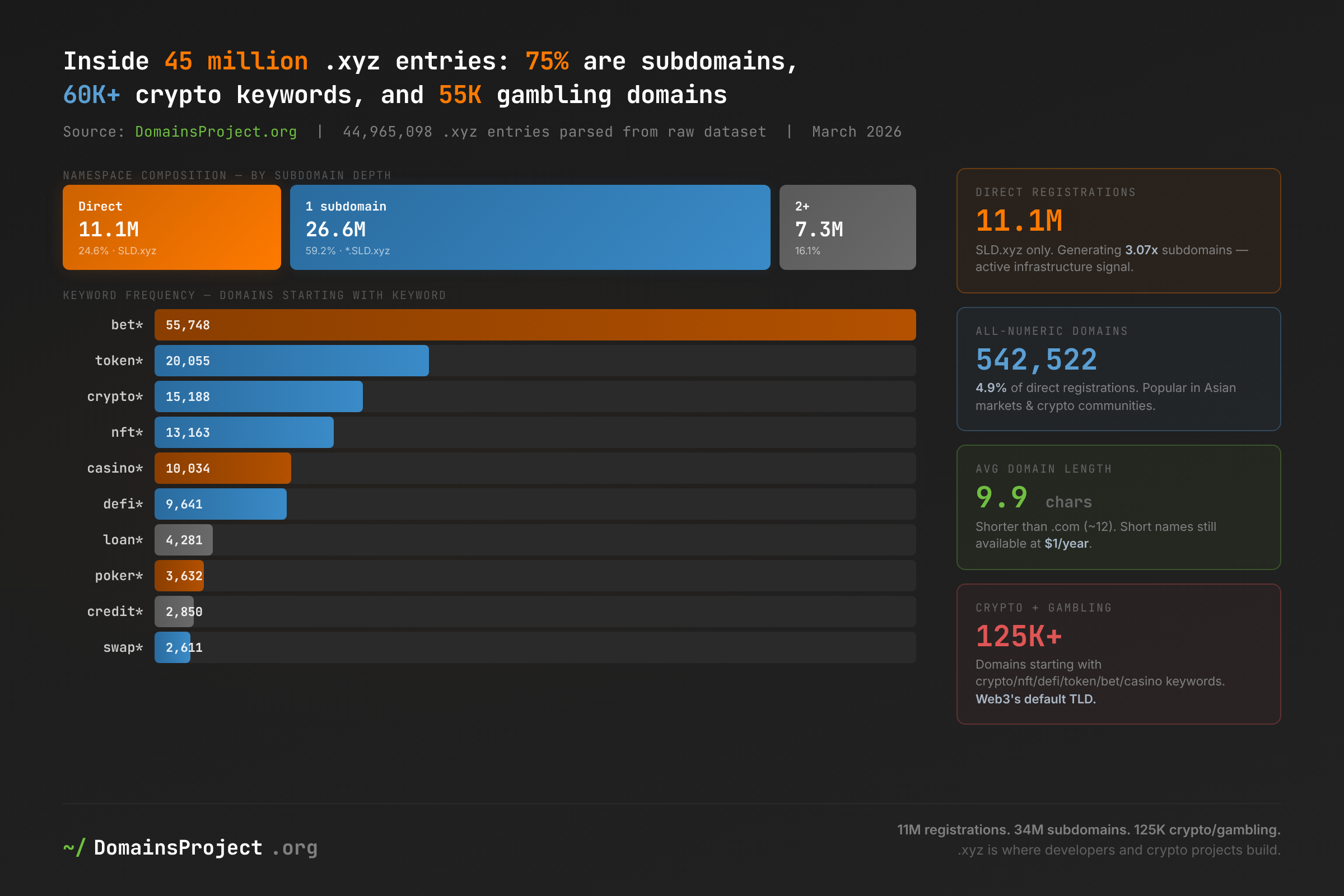This screenshot has height=896, width=1344.
Task: Click the bet* bar showing 55,748
Action: 535,325
